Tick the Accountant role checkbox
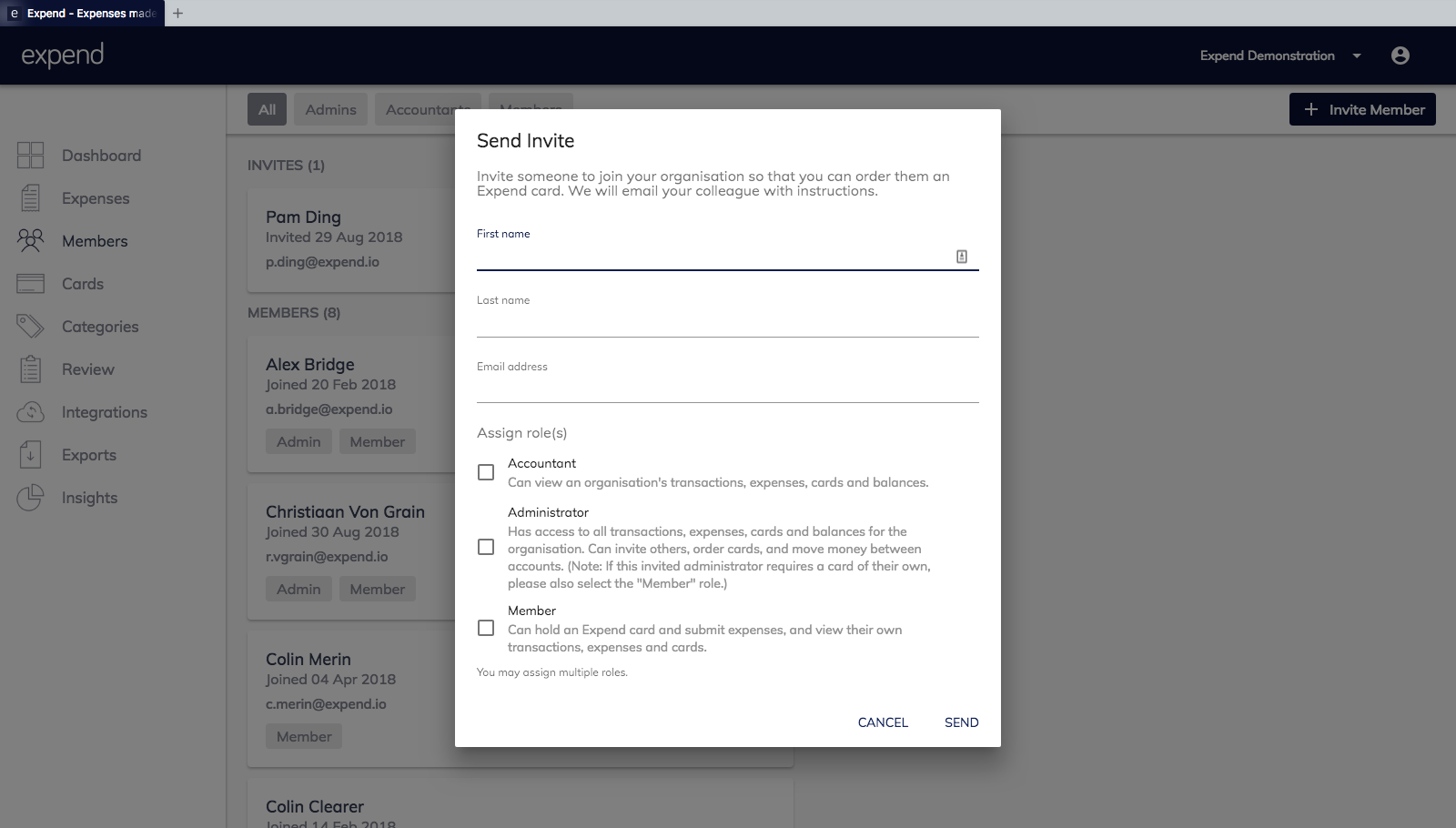Viewport: 1456px width, 828px height. coord(486,472)
